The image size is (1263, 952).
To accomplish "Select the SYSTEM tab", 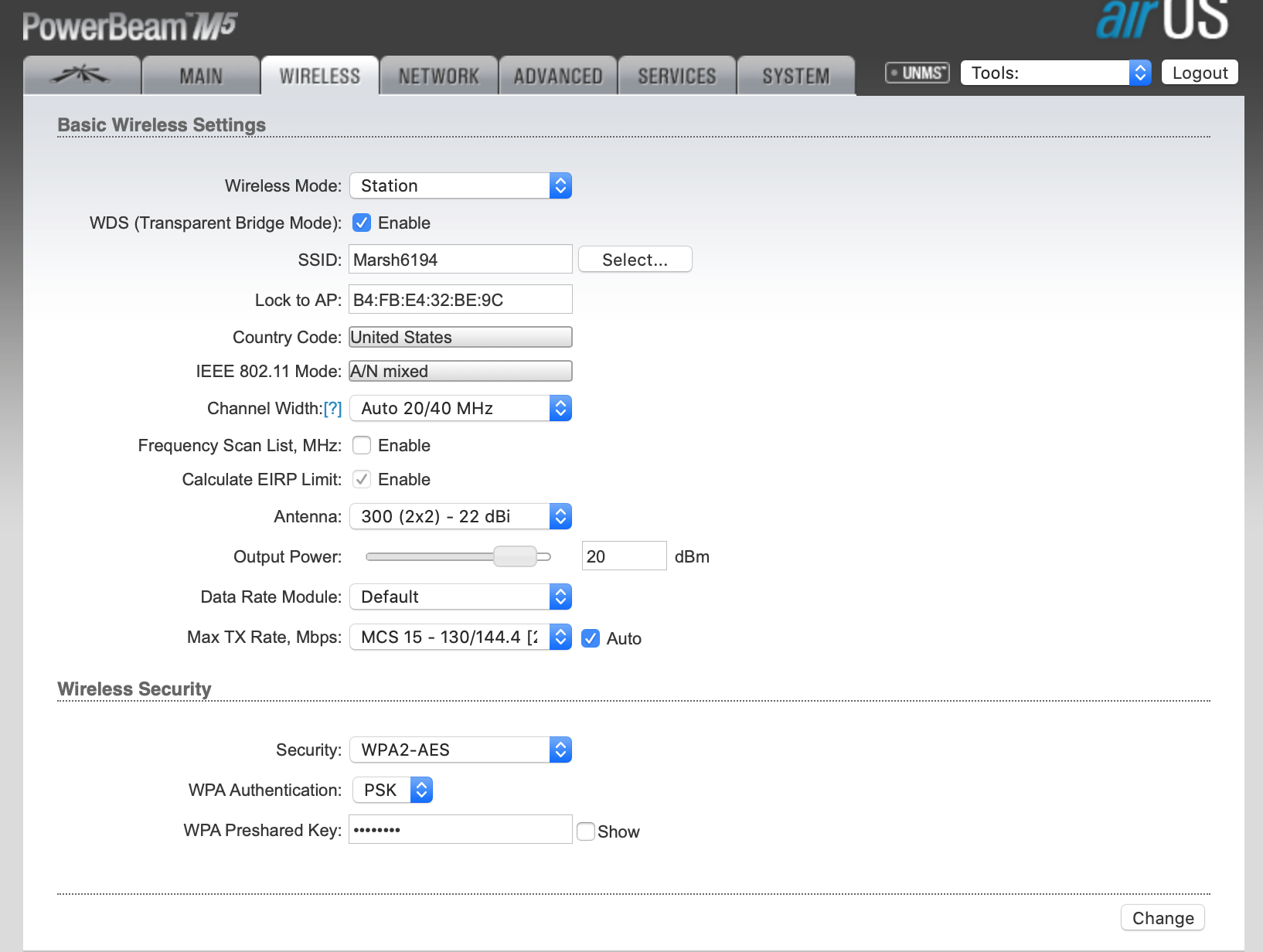I will 795,76.
